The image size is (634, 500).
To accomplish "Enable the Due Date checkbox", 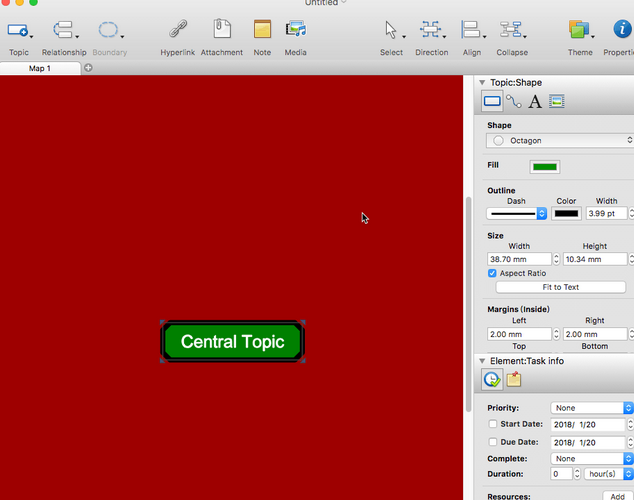I will click(492, 442).
